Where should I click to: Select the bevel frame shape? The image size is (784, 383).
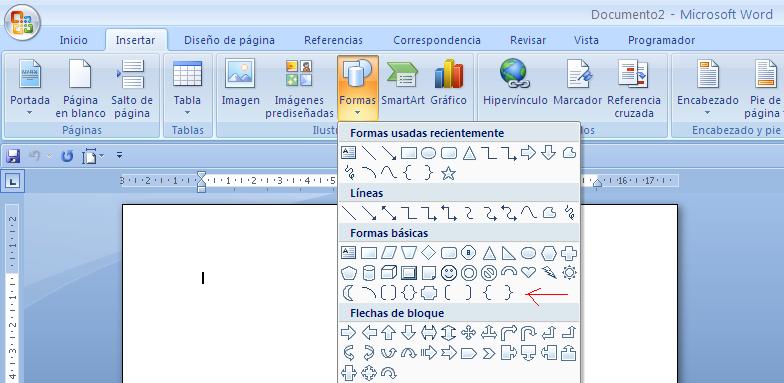coord(408,273)
